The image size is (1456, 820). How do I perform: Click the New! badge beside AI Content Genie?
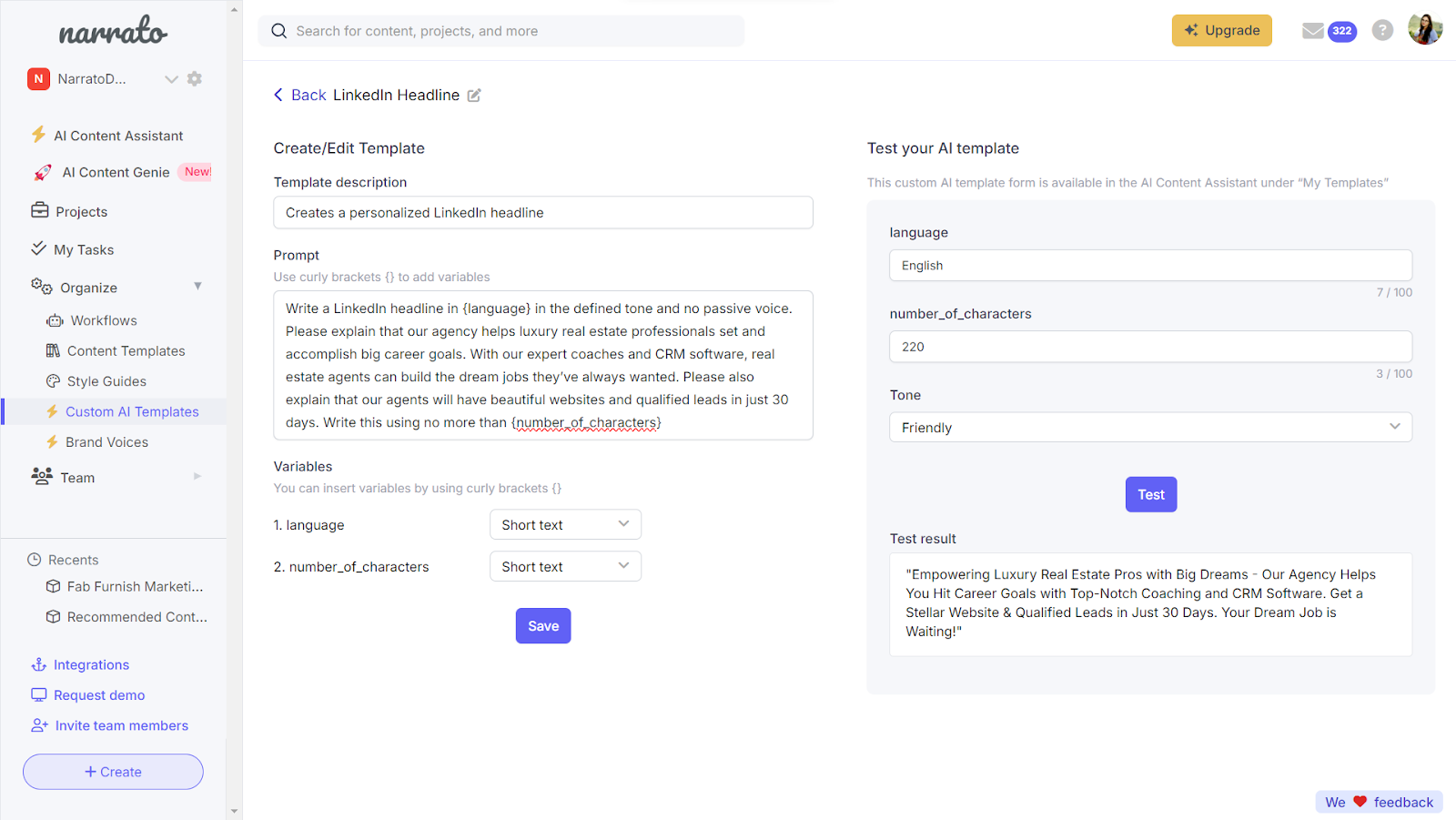click(x=197, y=171)
